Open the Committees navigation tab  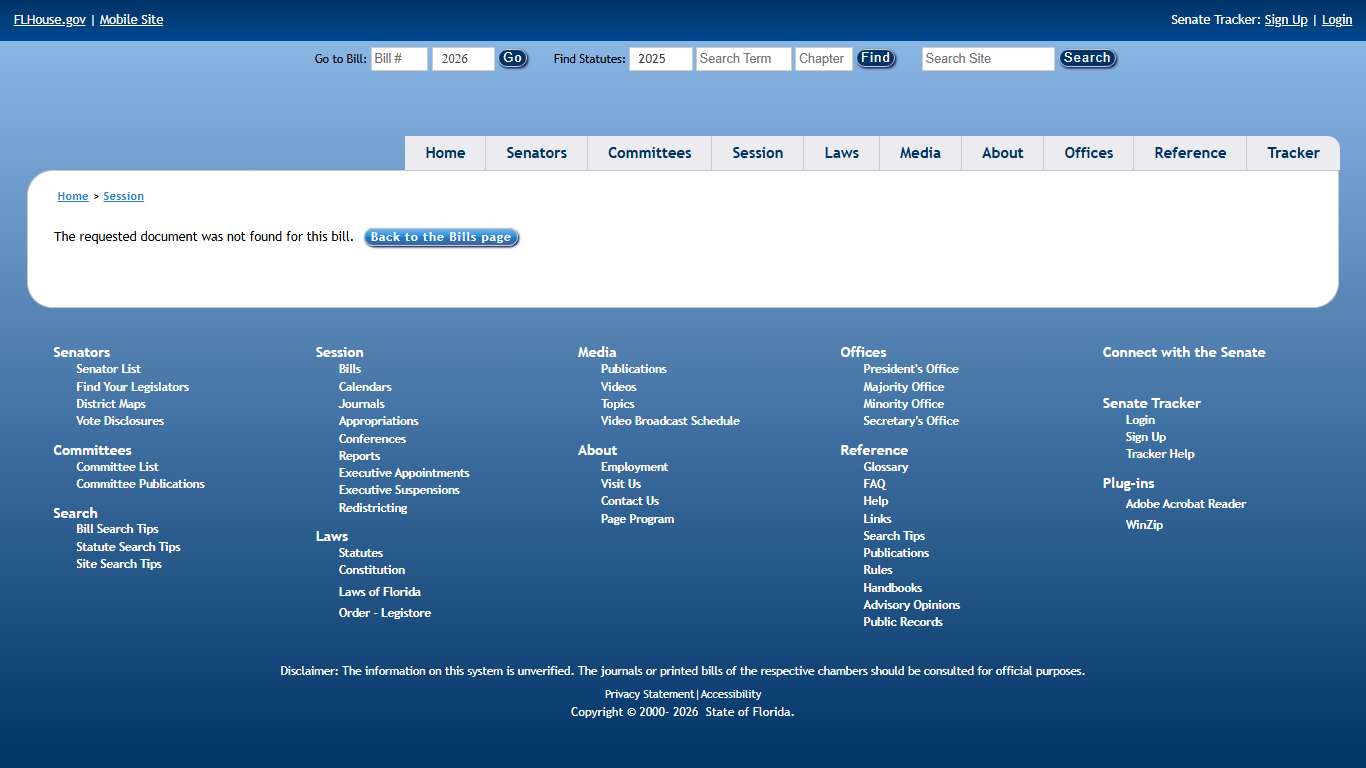(x=649, y=153)
